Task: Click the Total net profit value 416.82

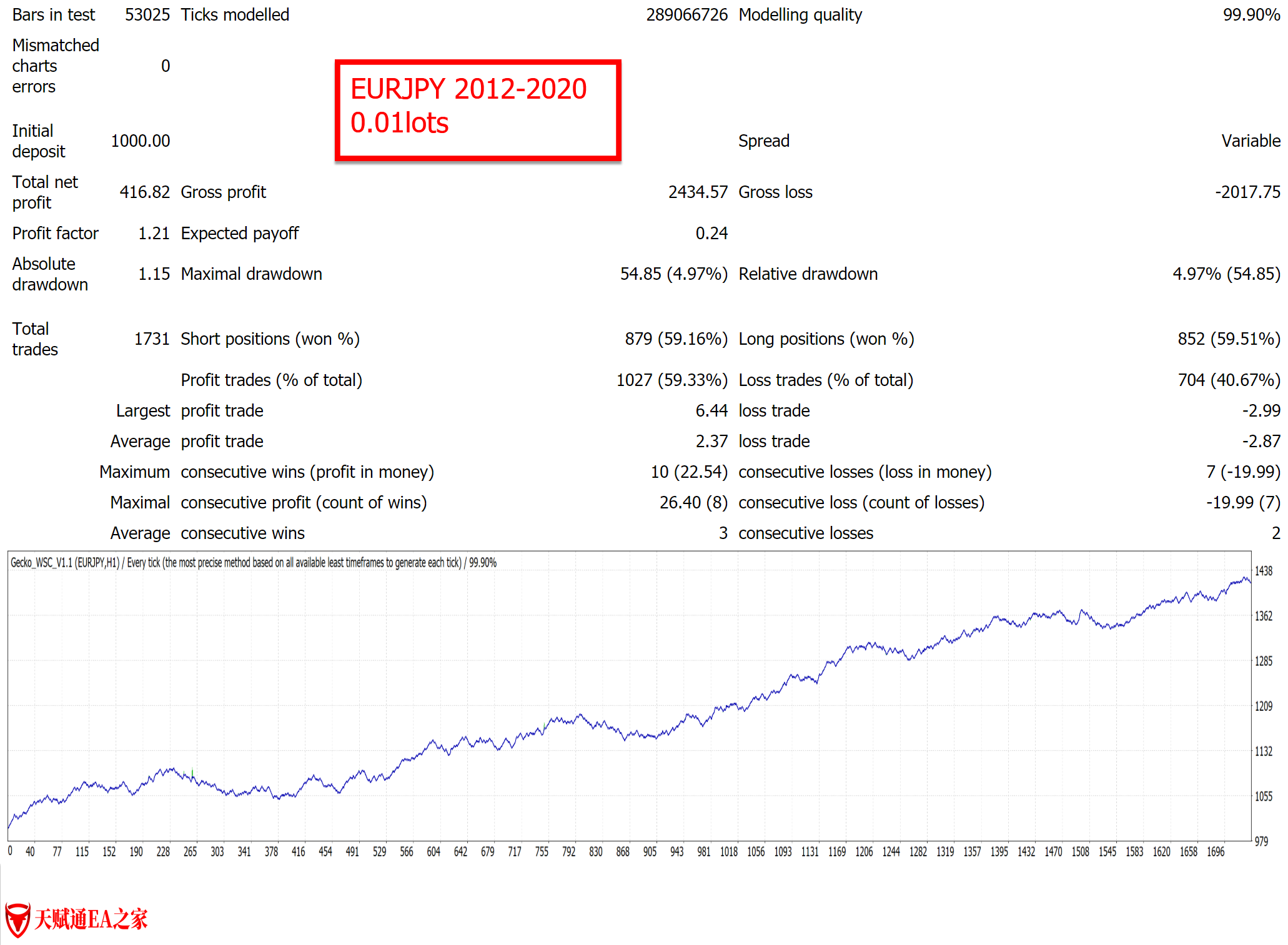Action: (144, 192)
